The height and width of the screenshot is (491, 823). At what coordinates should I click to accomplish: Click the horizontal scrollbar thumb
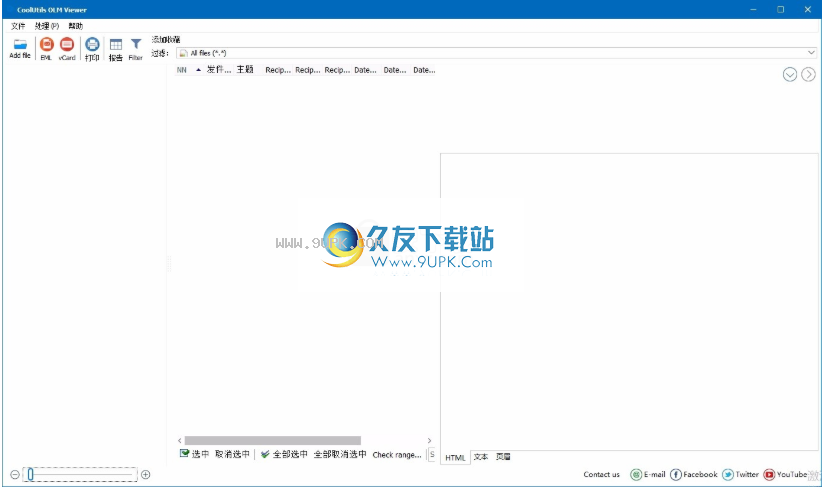[272, 441]
